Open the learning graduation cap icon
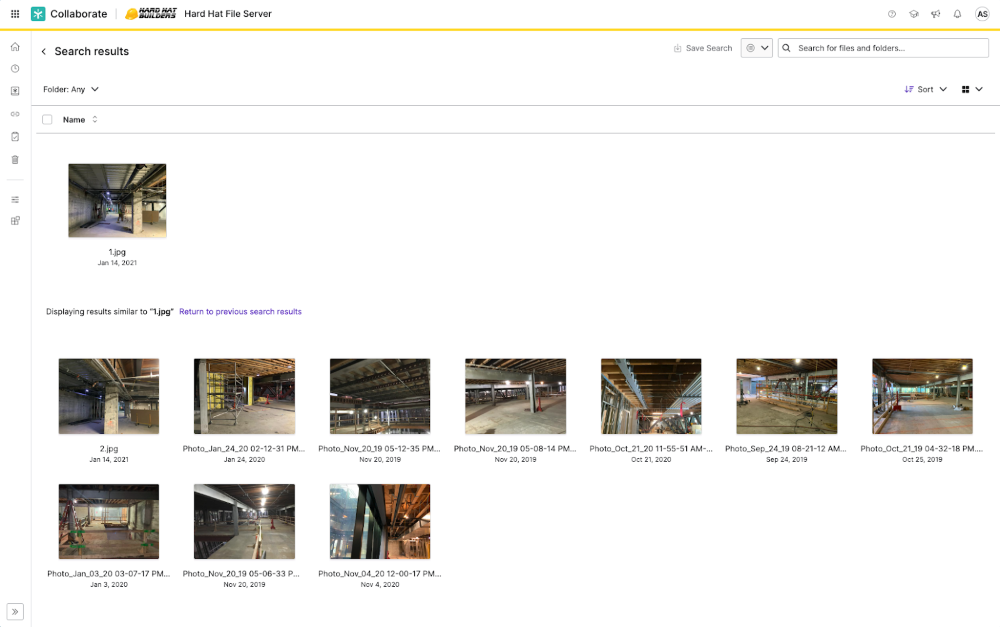Image resolution: width=1000 pixels, height=627 pixels. (913, 14)
